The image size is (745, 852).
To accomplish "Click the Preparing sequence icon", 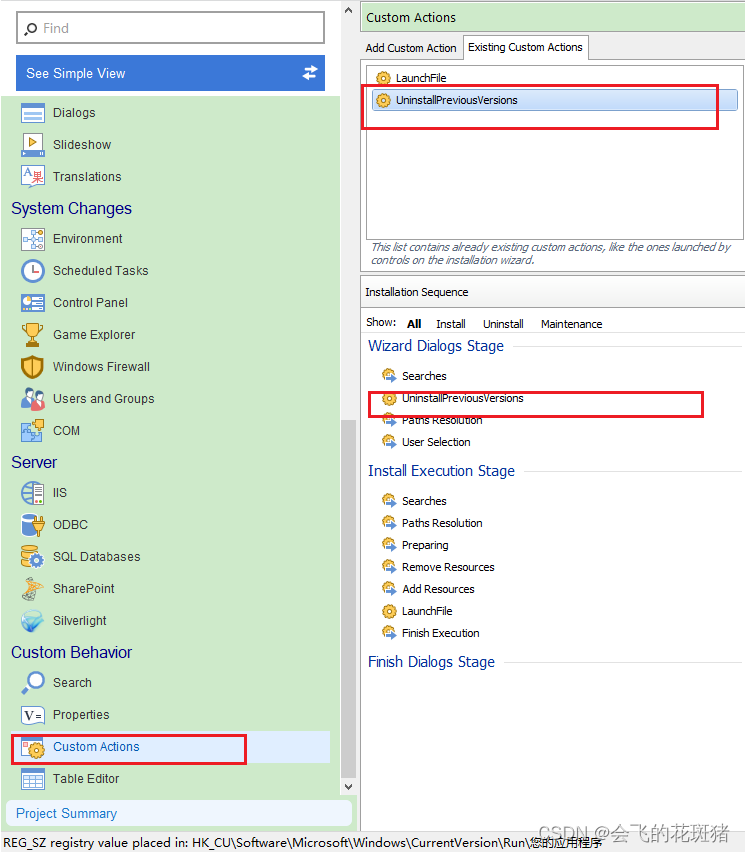I will 389,545.
